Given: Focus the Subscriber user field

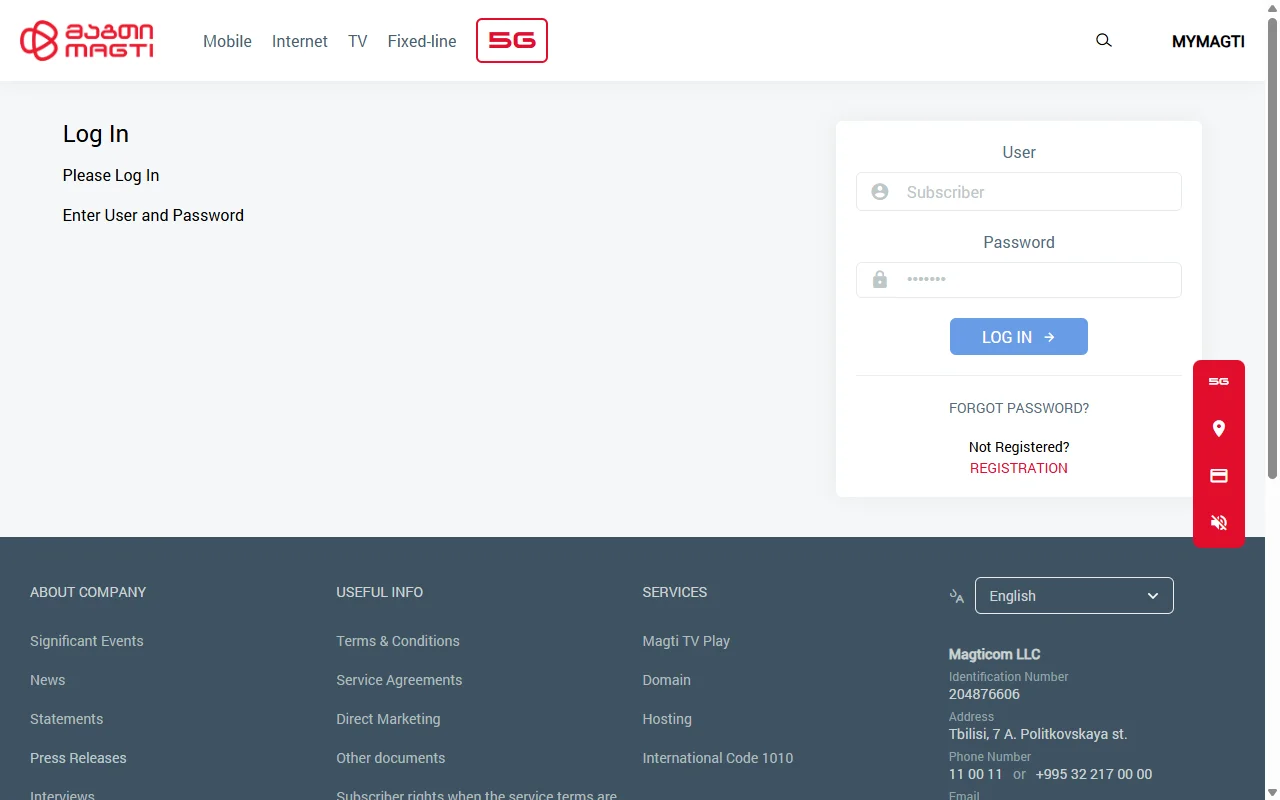Looking at the screenshot, I should 1019,192.
